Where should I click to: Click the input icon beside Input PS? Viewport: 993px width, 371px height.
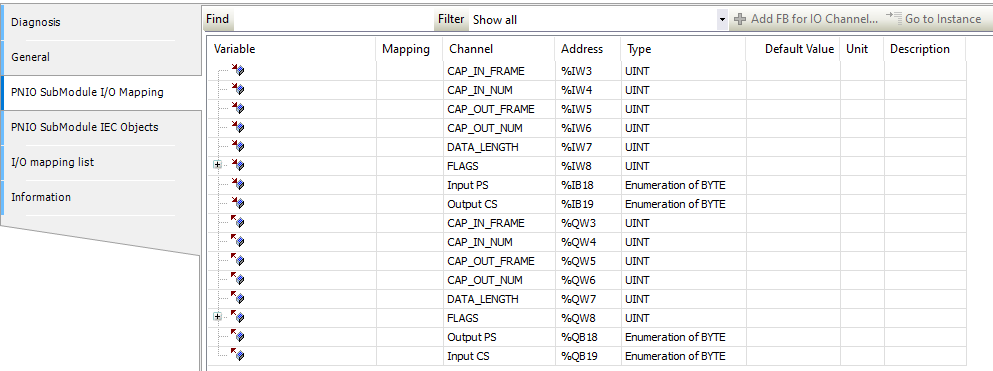[238, 185]
